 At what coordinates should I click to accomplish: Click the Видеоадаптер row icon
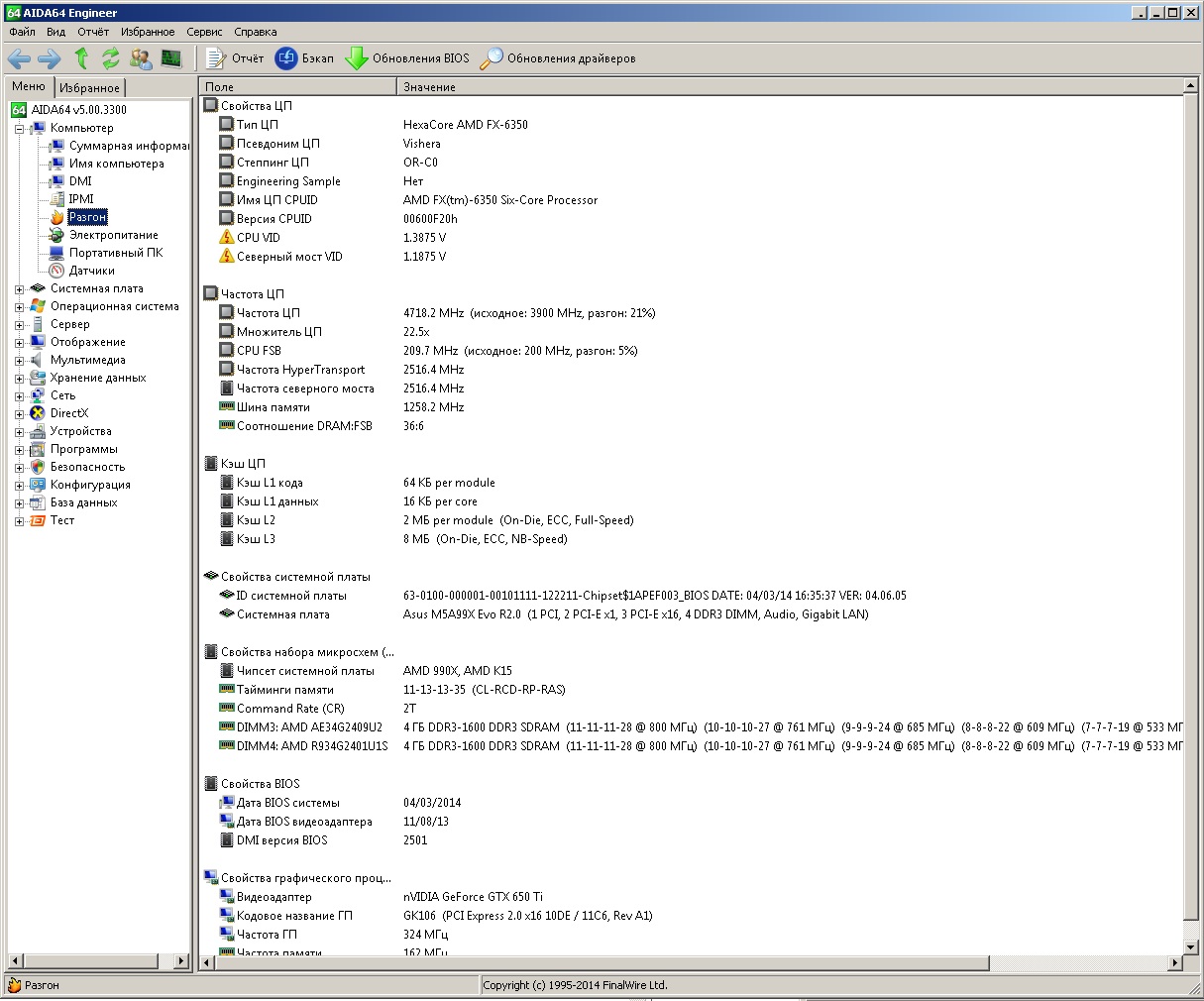coord(227,897)
